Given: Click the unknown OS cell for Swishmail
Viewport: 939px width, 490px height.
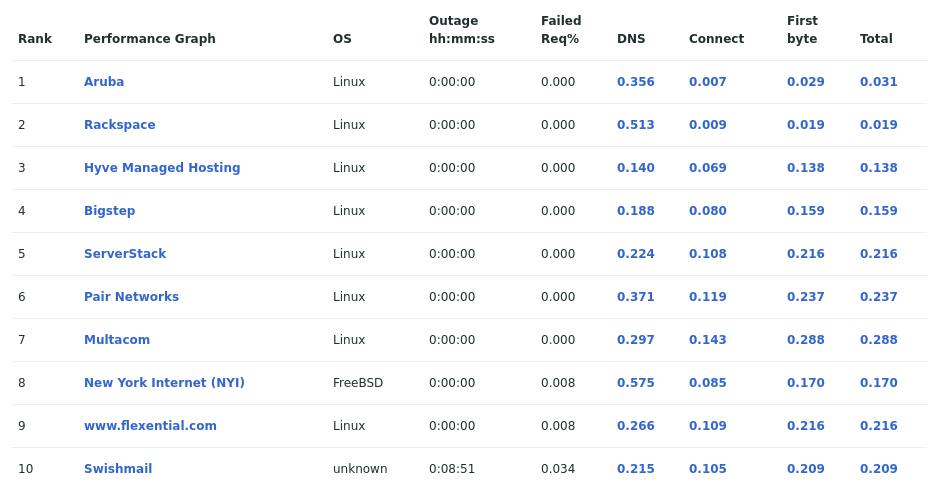Looking at the screenshot, I should tap(360, 468).
